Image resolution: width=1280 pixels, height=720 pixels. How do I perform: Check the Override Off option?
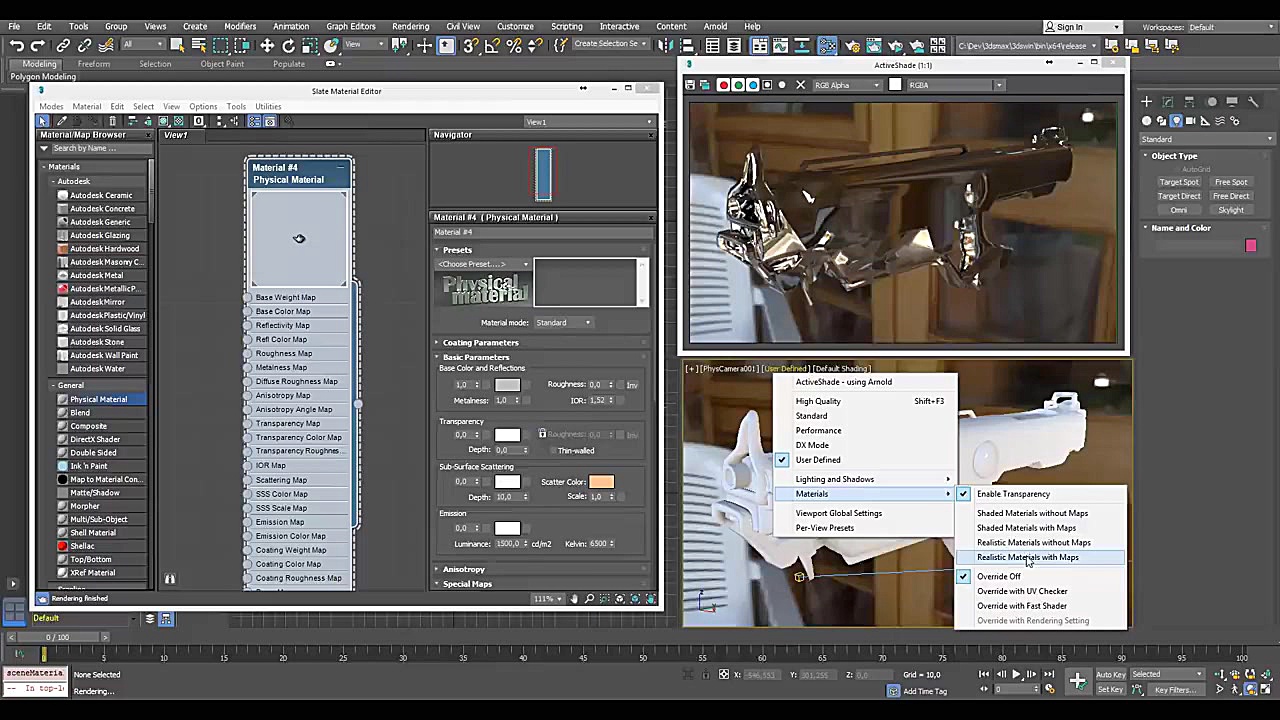[998, 577]
